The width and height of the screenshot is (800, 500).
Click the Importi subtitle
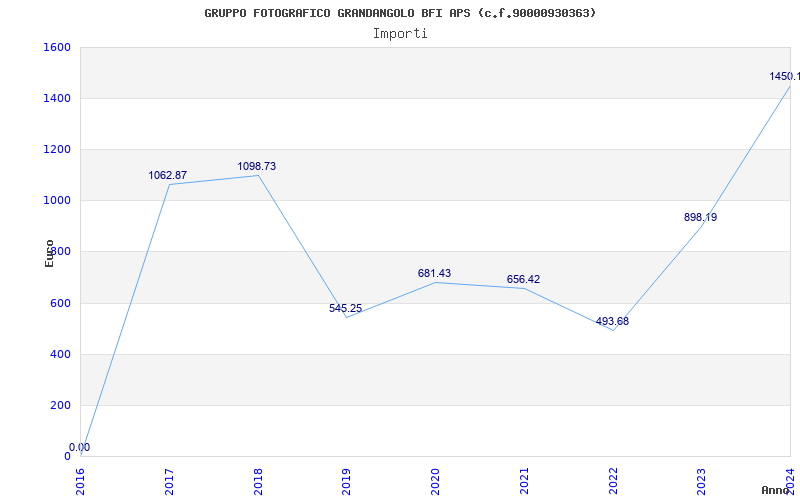400,34
